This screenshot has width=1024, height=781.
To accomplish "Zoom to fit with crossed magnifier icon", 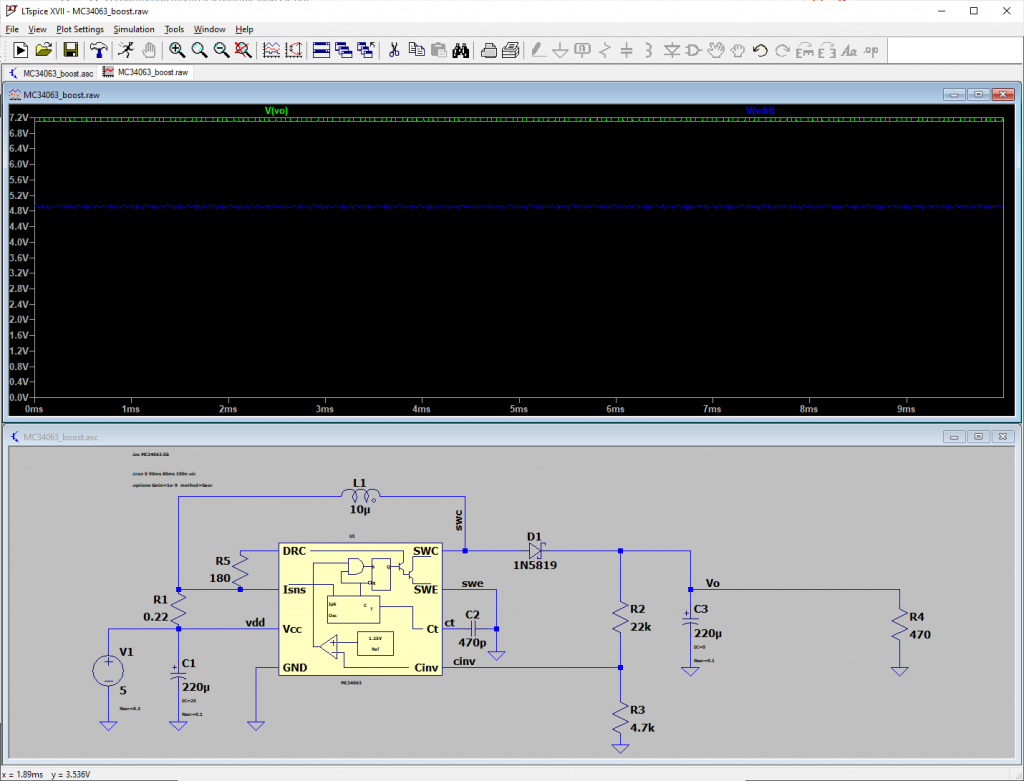I will pos(243,50).
